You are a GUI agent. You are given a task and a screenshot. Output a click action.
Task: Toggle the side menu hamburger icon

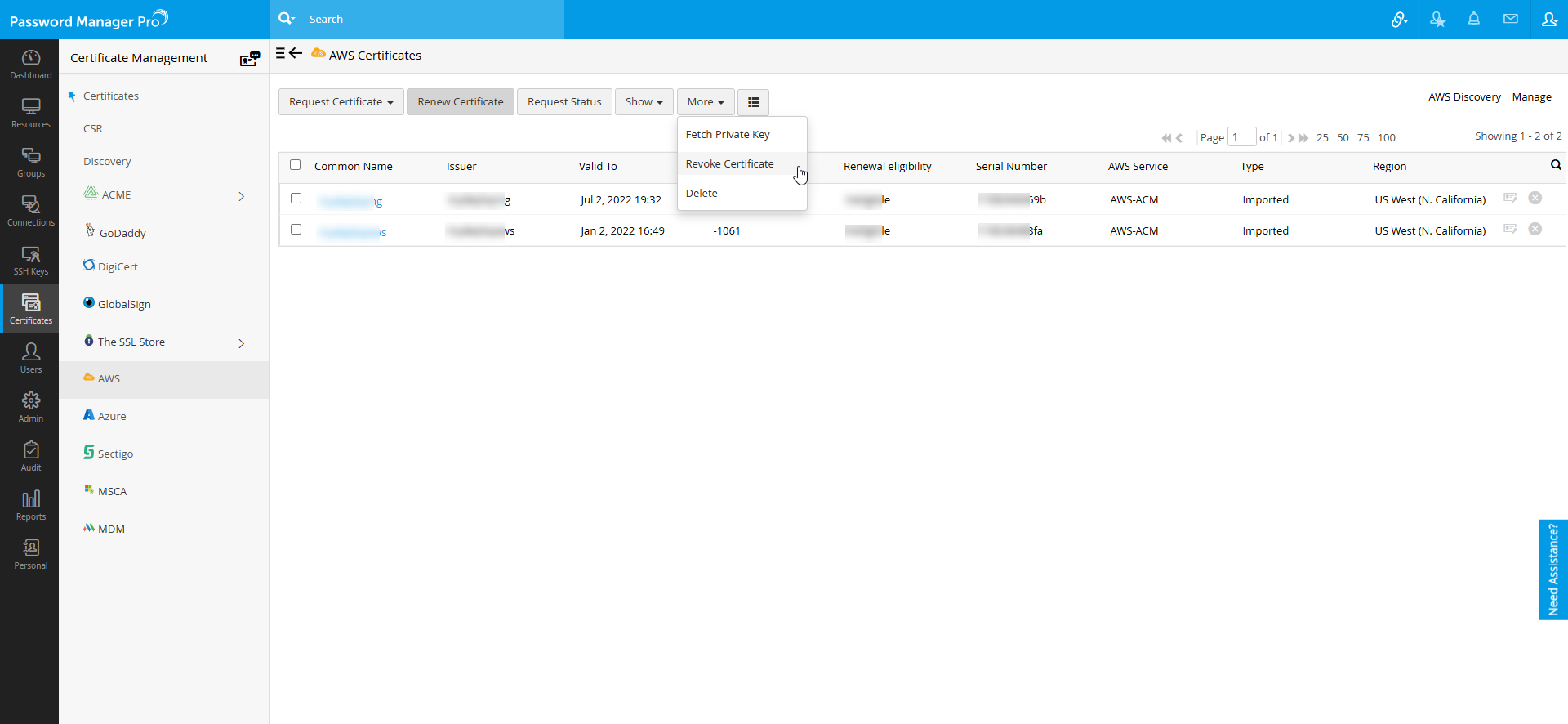pos(280,53)
